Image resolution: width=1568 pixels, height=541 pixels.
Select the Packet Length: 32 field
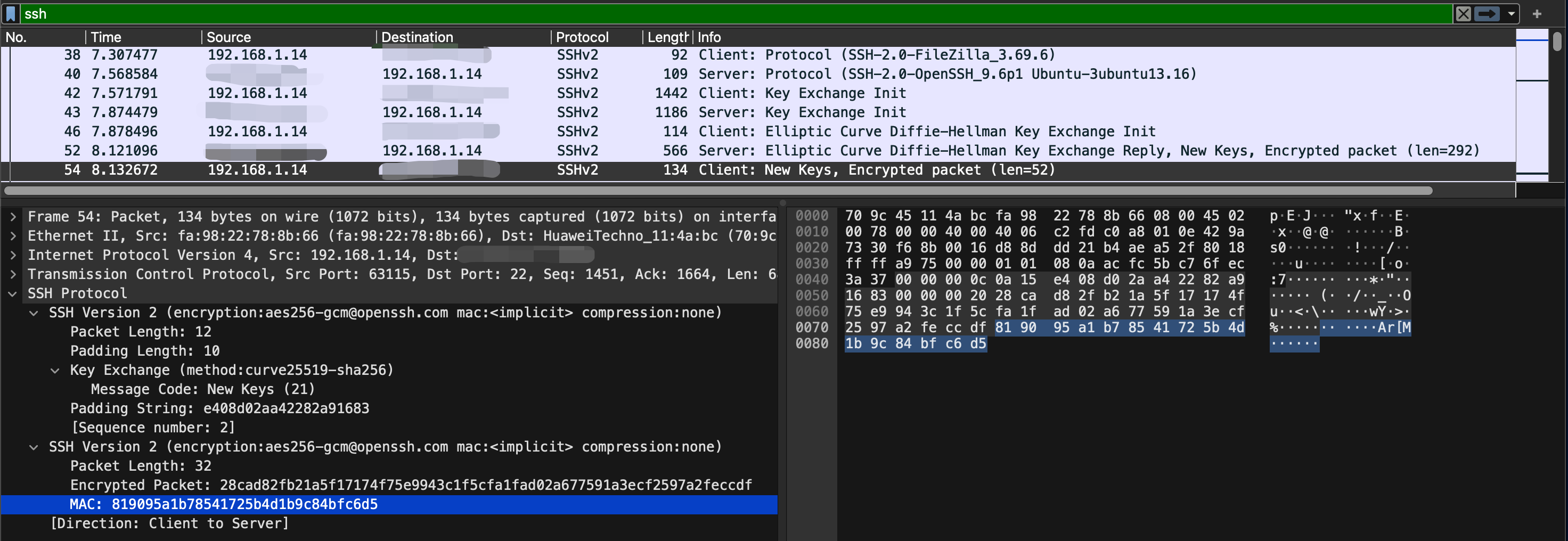[141, 466]
